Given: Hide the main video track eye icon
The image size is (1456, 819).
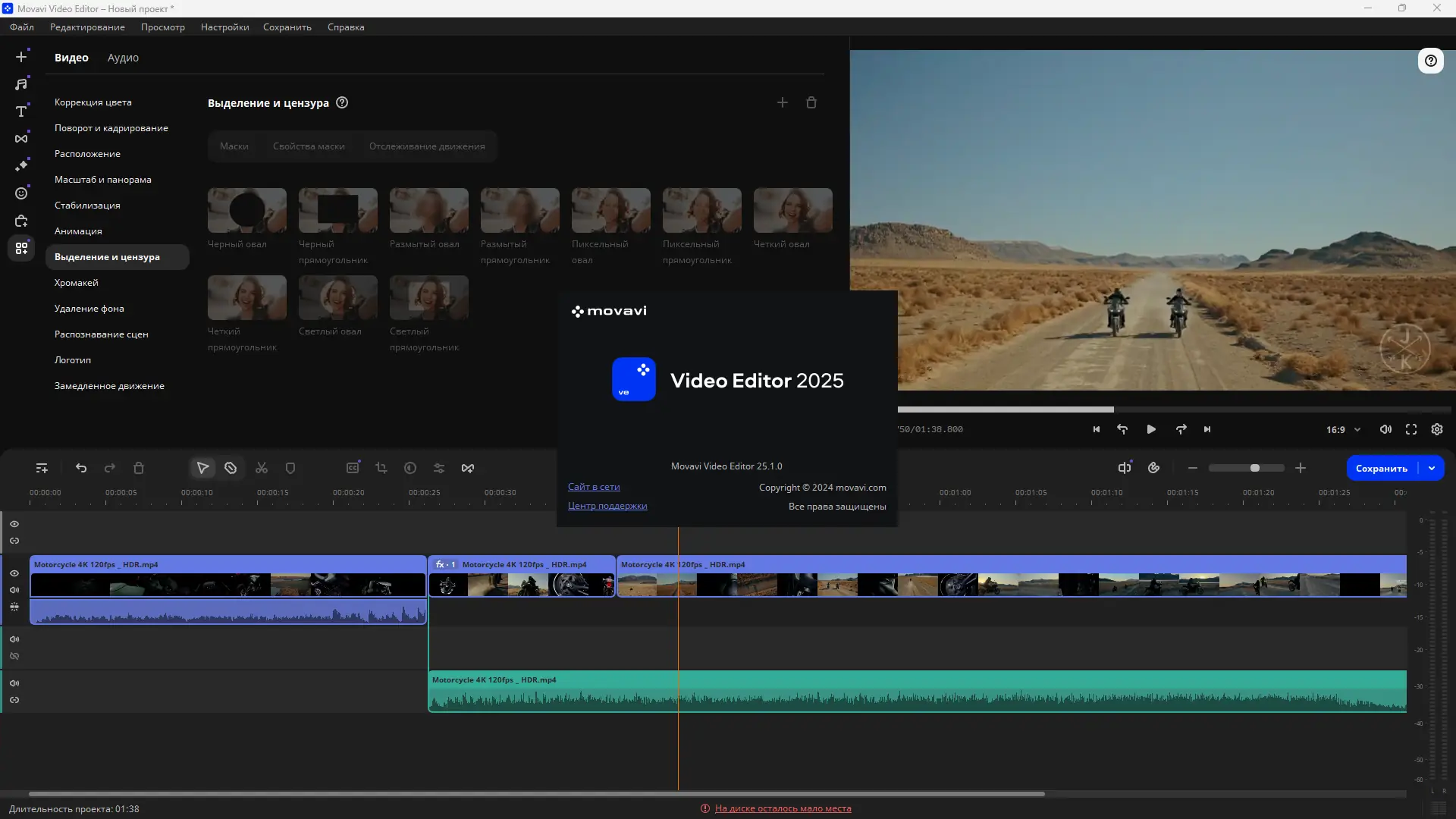Looking at the screenshot, I should point(14,573).
